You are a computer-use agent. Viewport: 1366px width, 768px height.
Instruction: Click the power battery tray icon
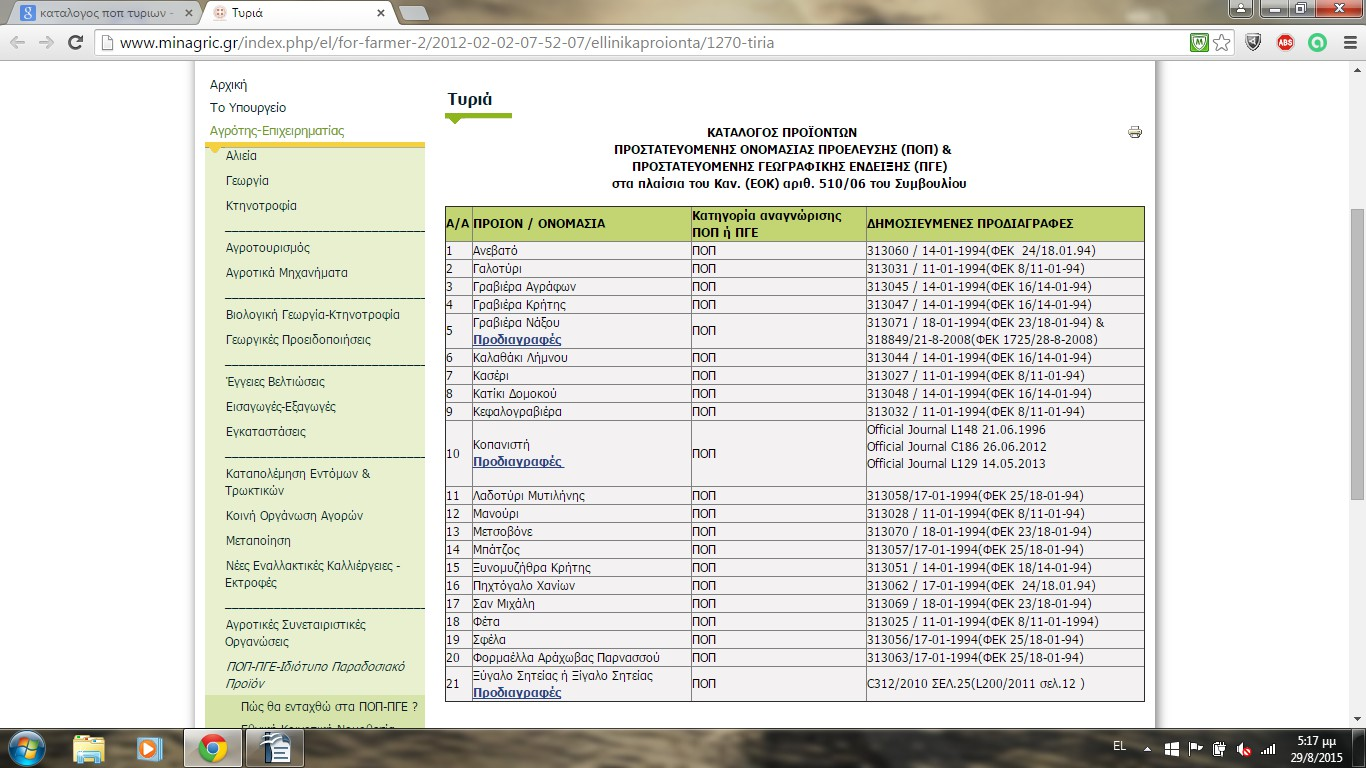1219,748
